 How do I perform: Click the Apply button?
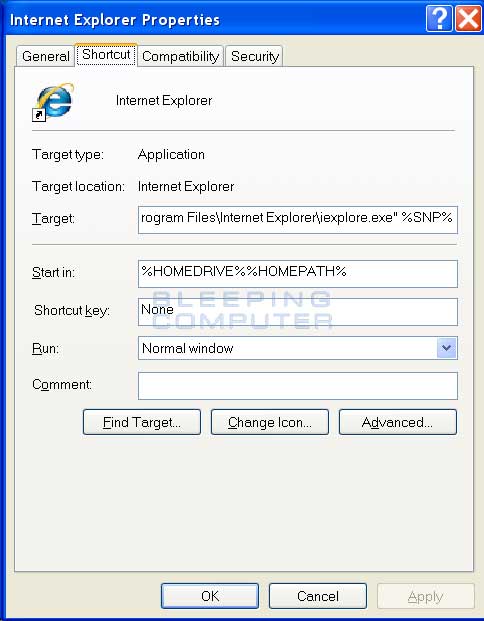(x=426, y=596)
